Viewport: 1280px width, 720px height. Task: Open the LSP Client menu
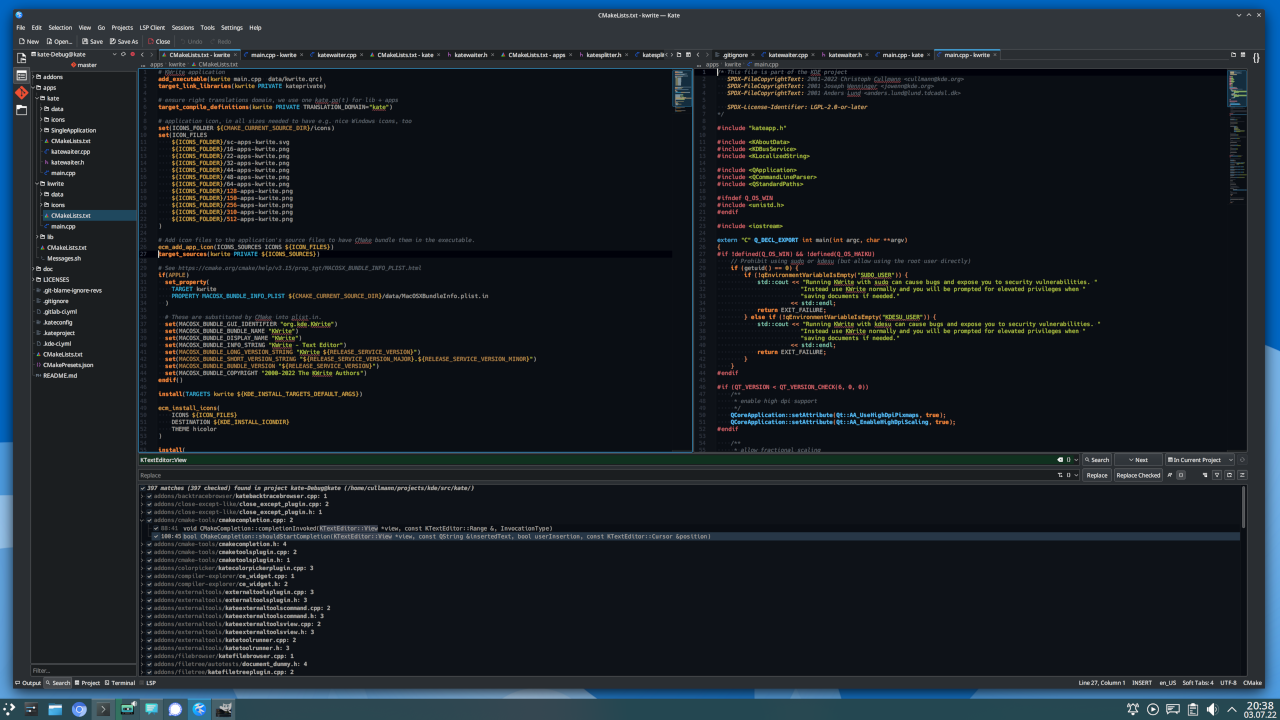coord(151,28)
